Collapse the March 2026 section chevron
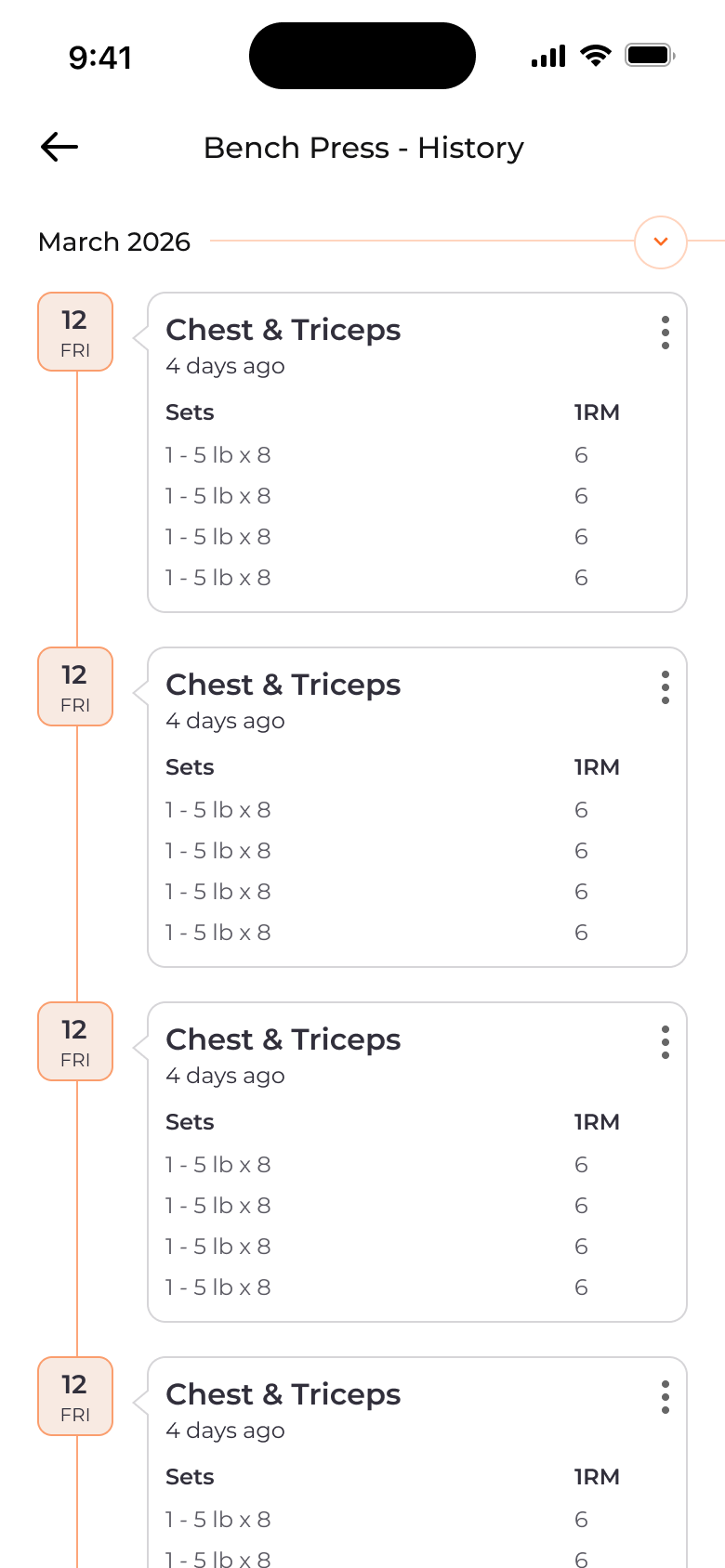 click(661, 242)
